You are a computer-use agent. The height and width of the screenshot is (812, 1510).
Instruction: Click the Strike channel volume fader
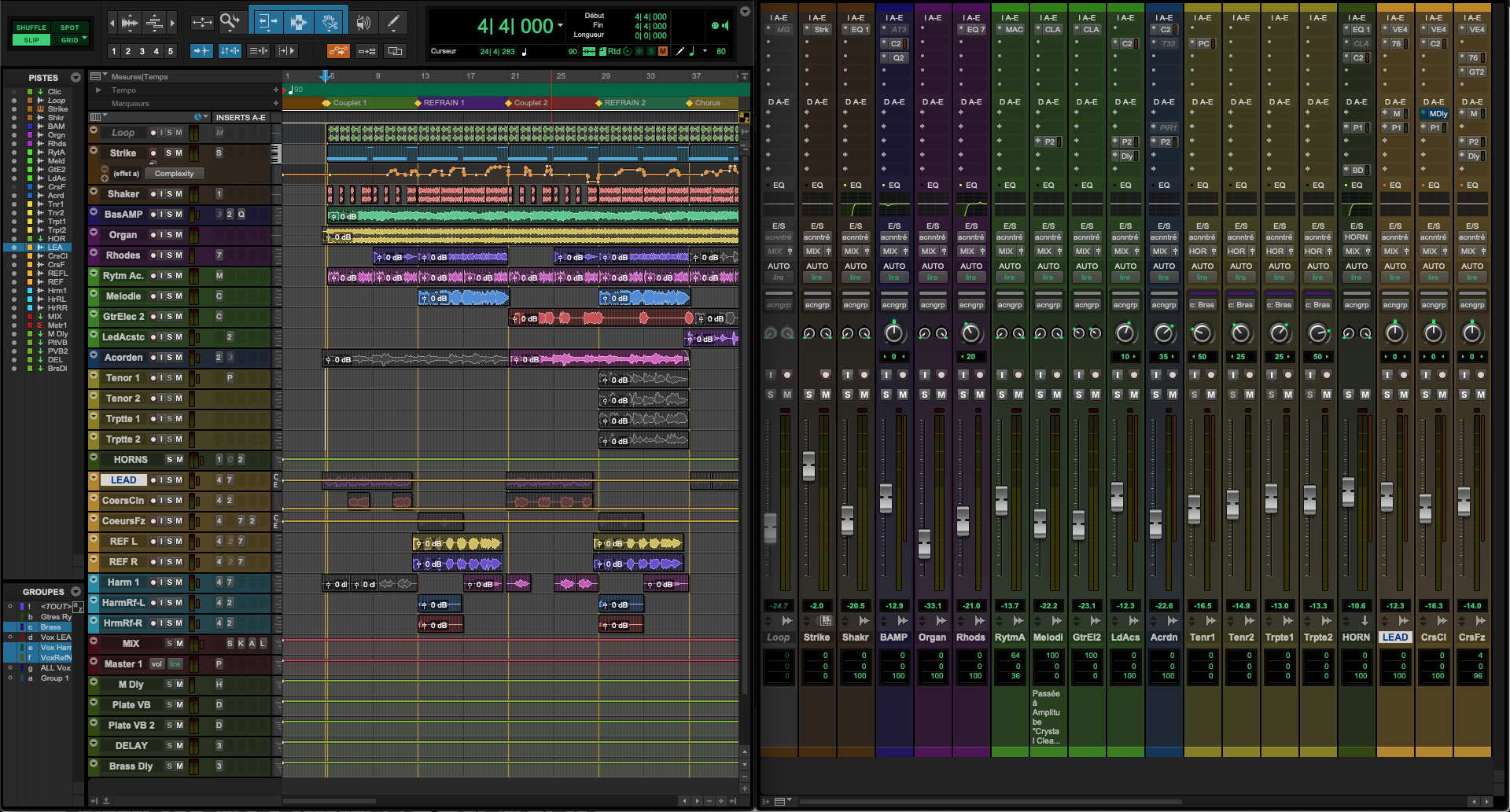[808, 465]
